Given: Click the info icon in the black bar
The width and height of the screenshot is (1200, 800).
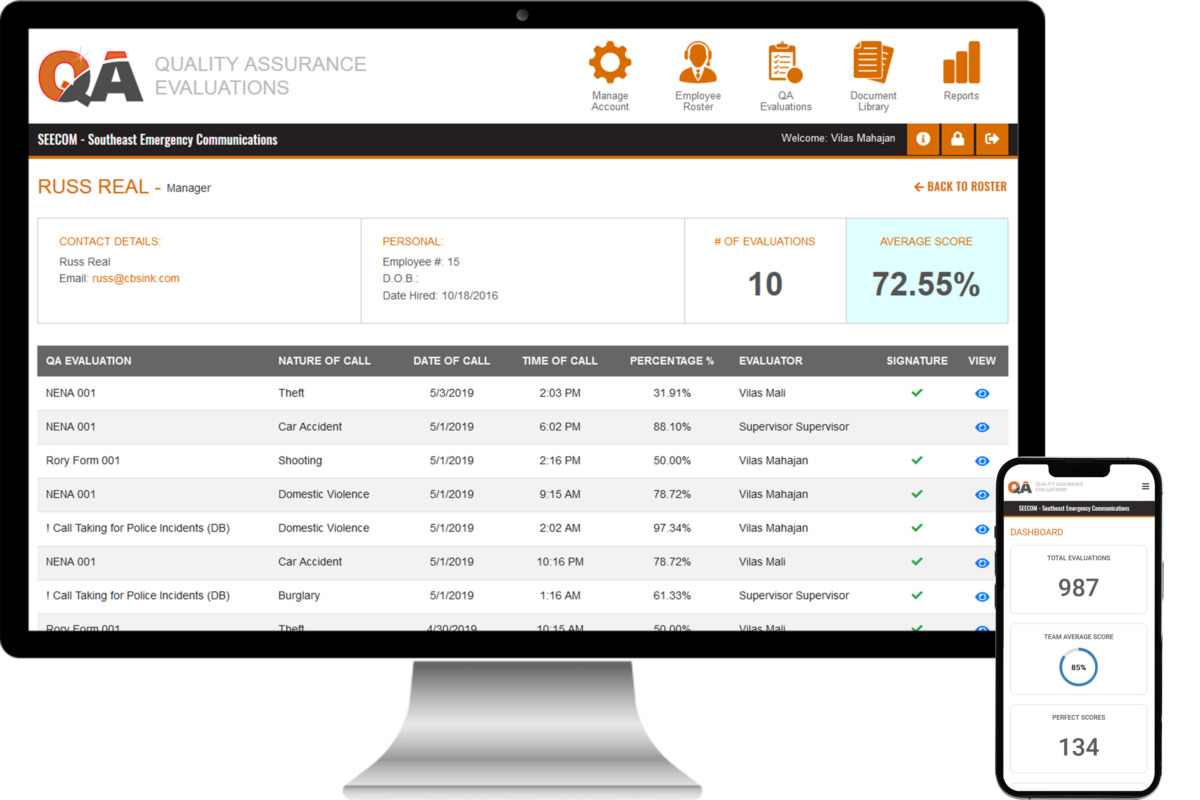Looking at the screenshot, I should pos(923,139).
